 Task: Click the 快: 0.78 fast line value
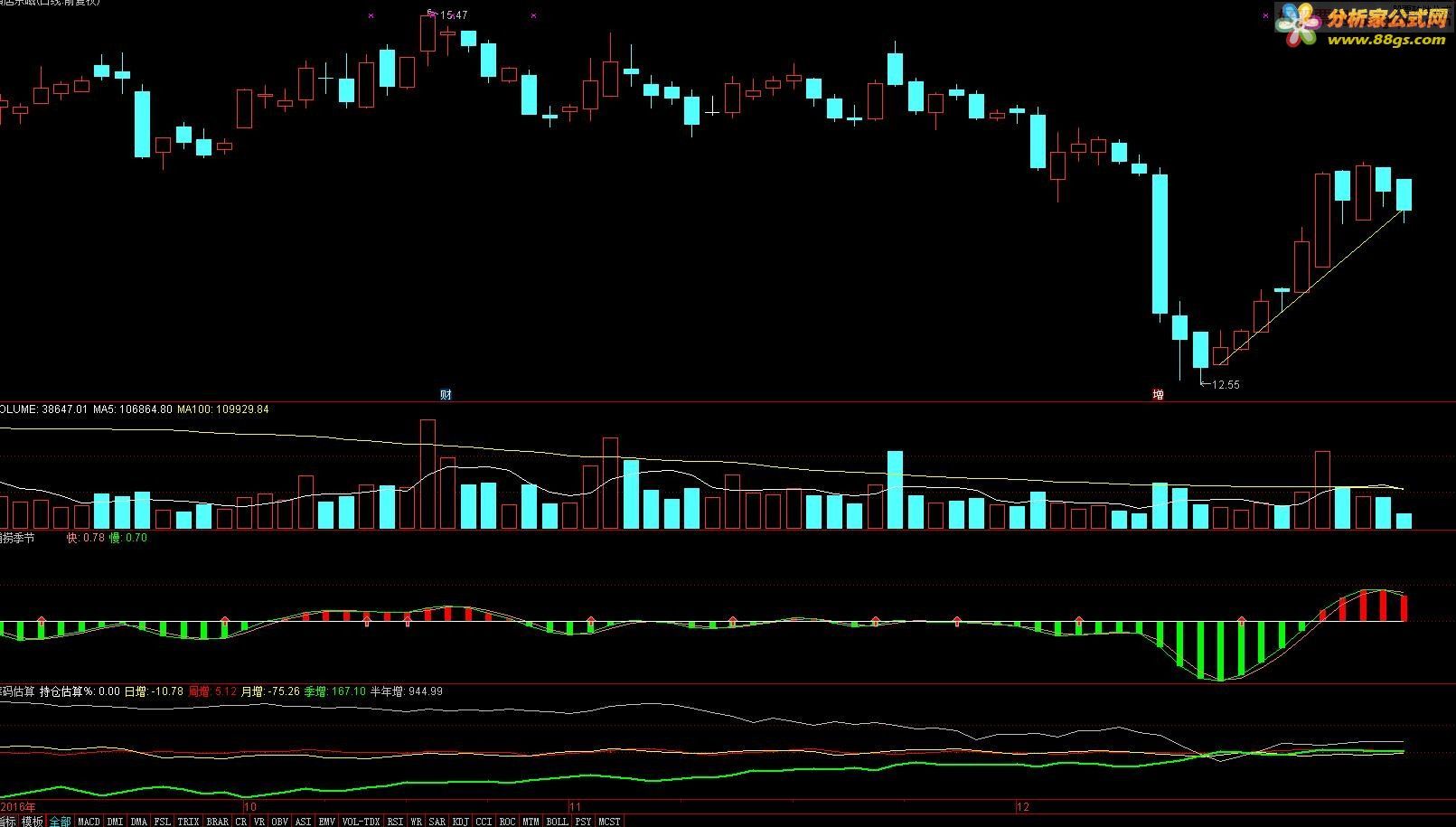[86, 538]
